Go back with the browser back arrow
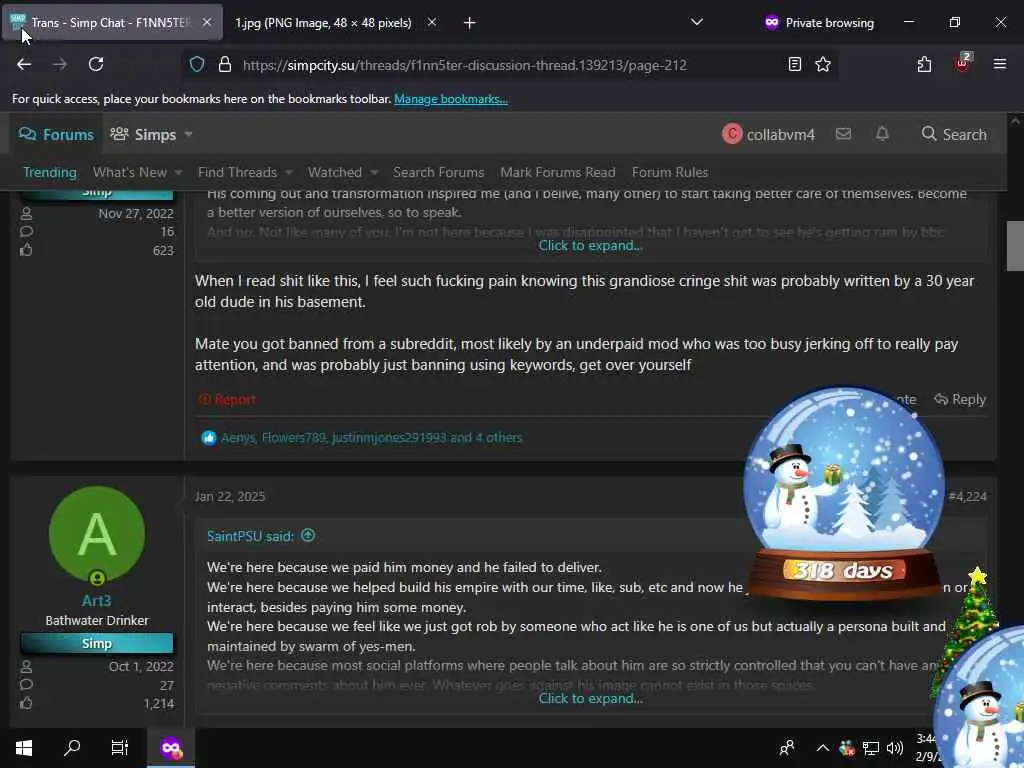Viewport: 1024px width, 768px height. [24, 64]
